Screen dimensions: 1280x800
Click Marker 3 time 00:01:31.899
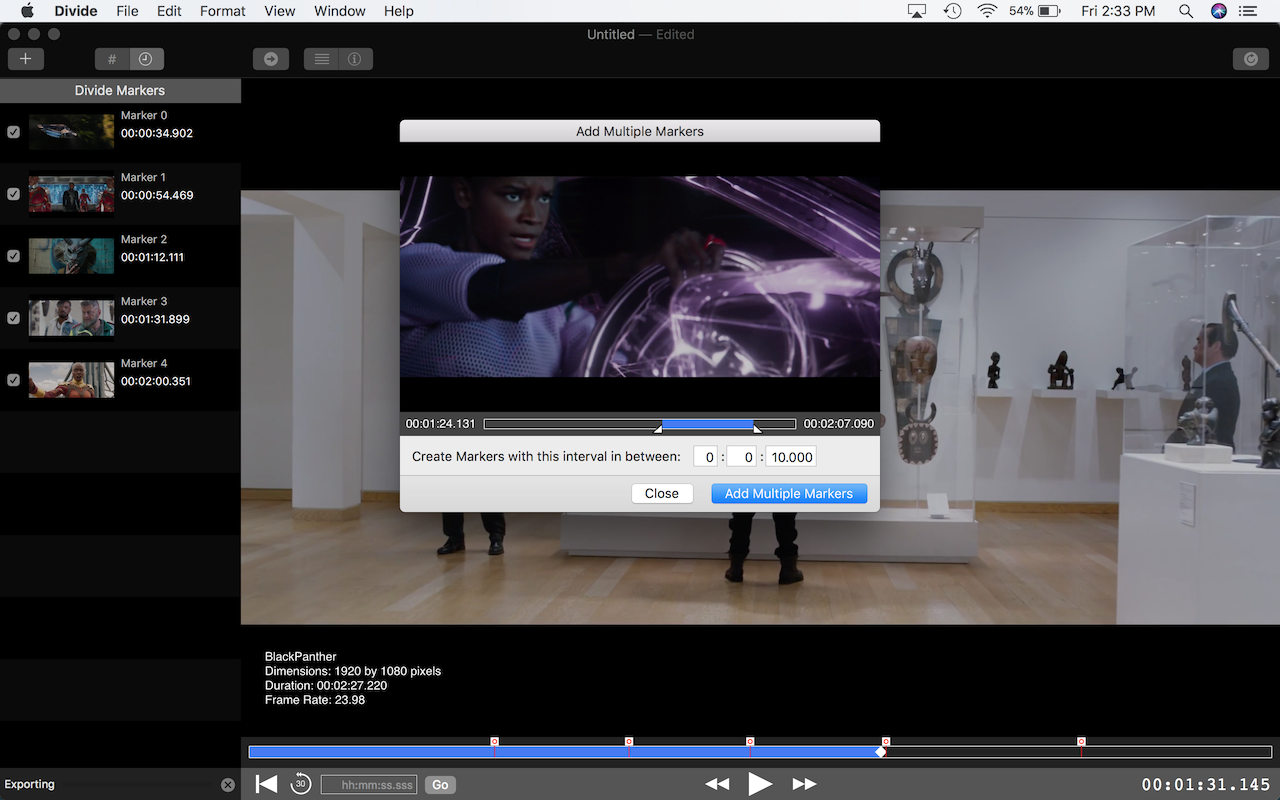click(x=155, y=319)
